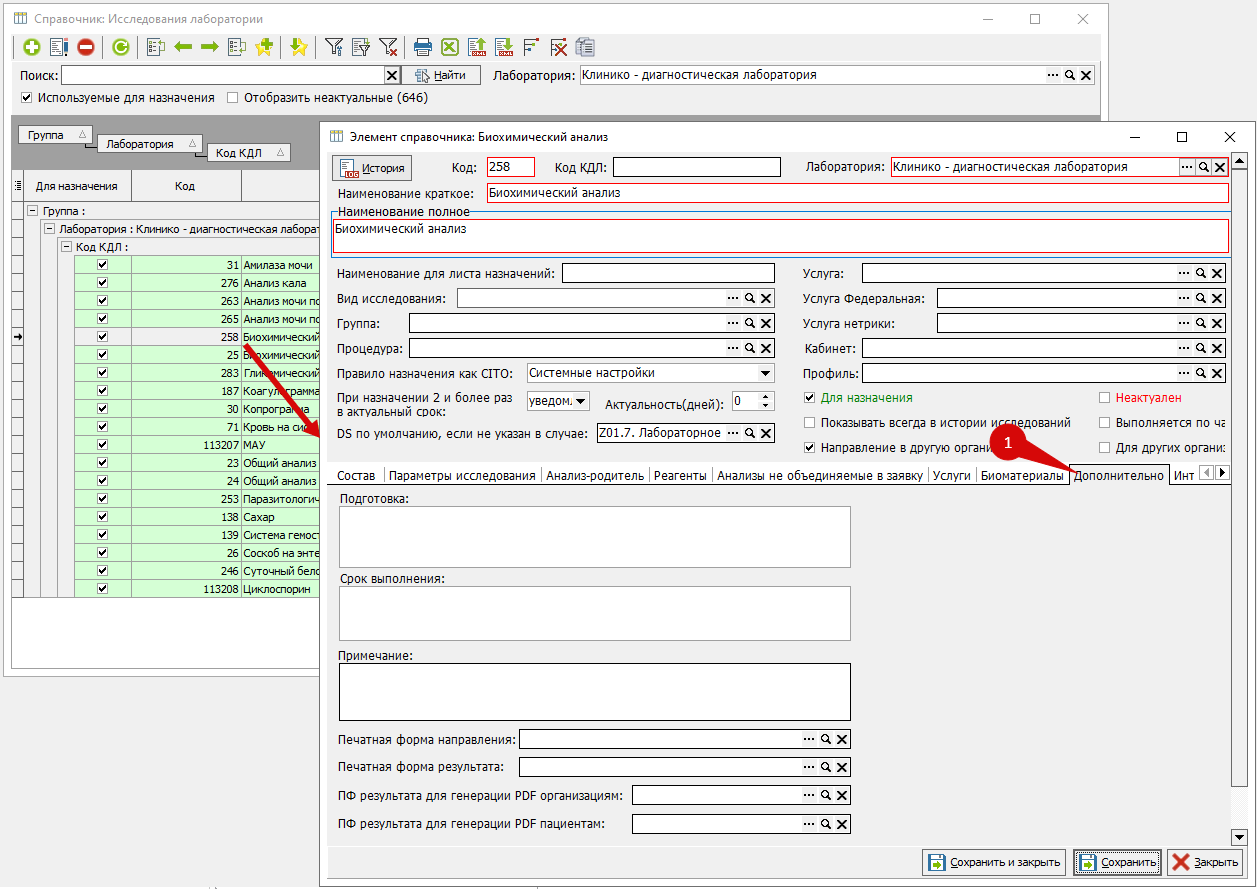Enable 'Отобразить неактуальные' checkbox
Screen dimensions: 1257x889
[x=233, y=98]
